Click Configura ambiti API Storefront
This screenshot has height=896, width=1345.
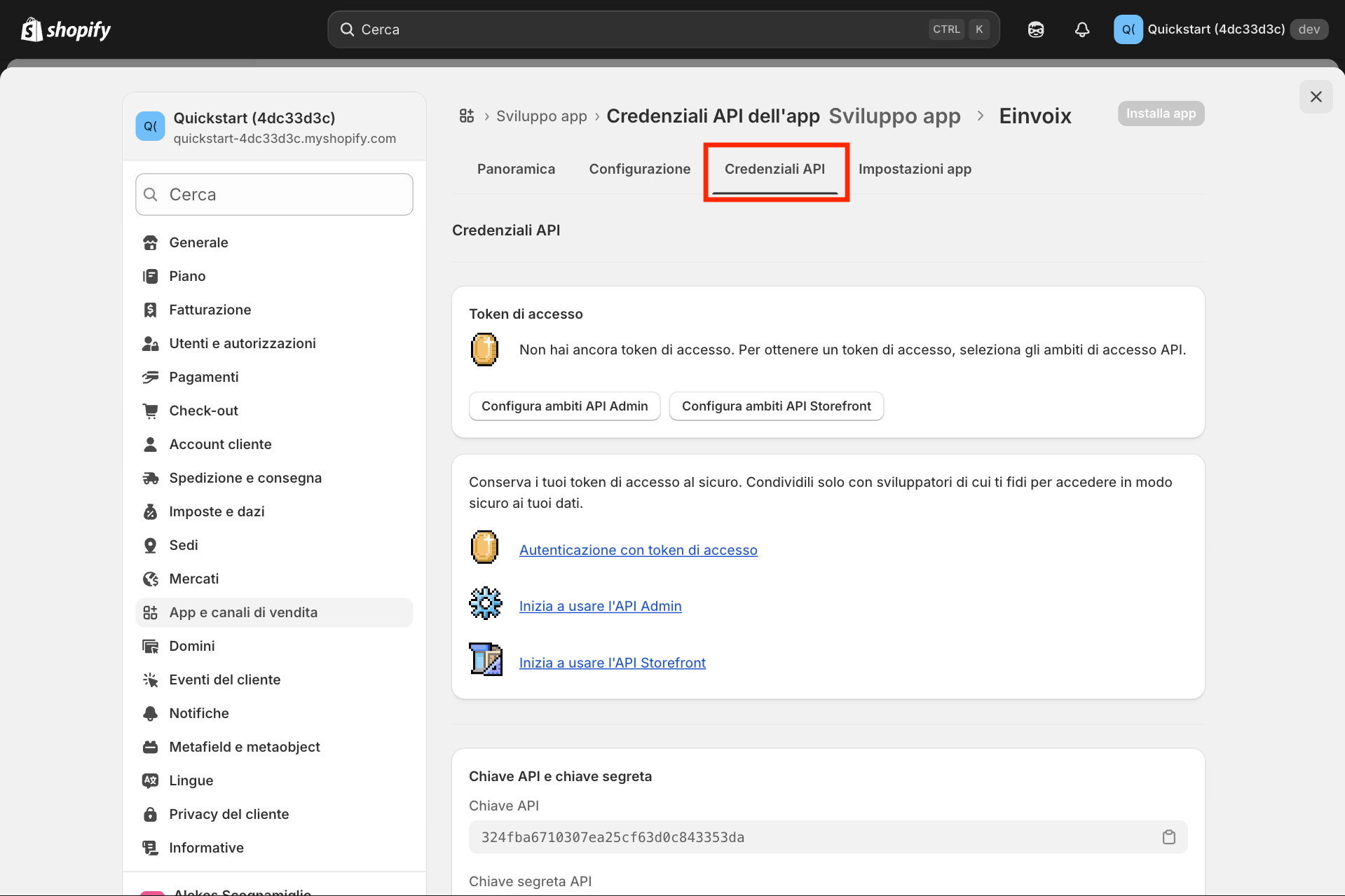click(776, 406)
